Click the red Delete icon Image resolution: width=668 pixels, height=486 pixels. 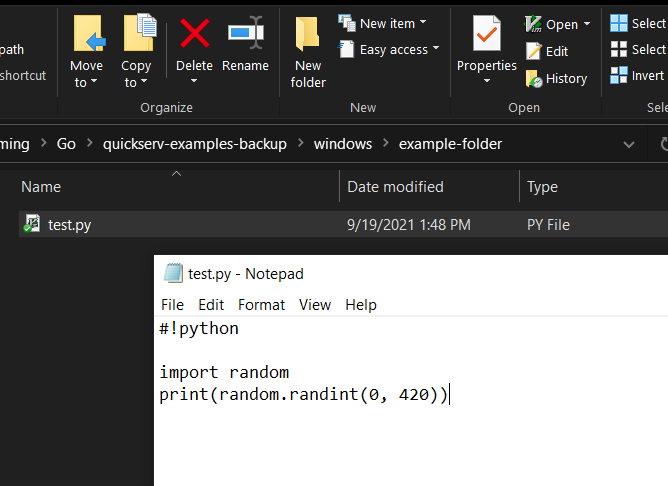click(194, 36)
